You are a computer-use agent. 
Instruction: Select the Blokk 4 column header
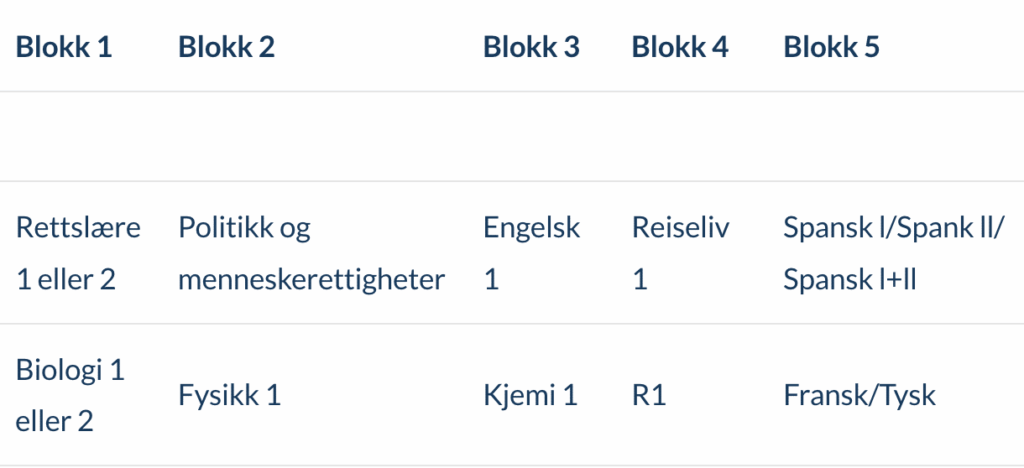pyautogui.click(x=680, y=47)
